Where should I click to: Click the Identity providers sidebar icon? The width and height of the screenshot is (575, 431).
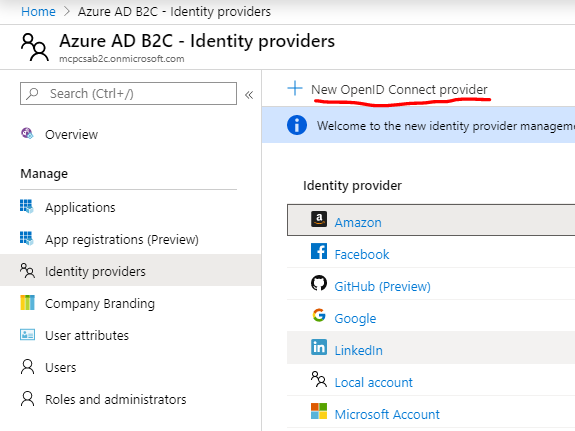click(28, 271)
